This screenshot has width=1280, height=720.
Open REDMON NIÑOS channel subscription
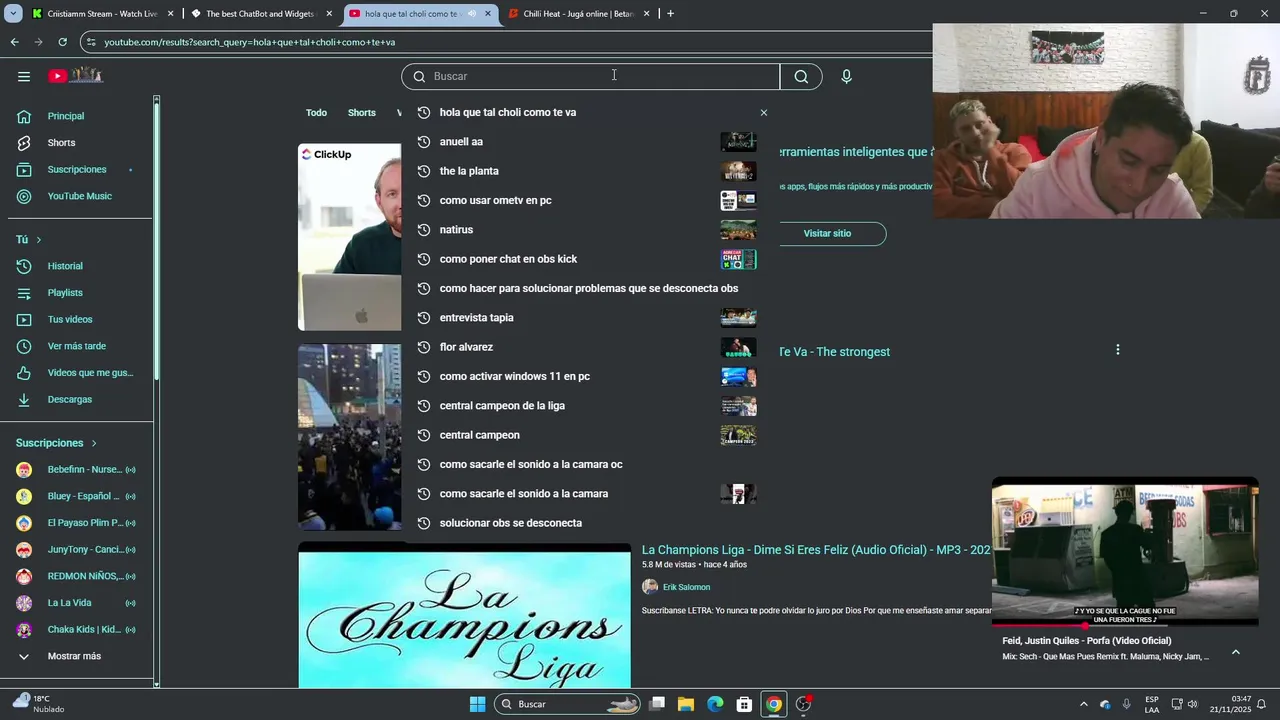(x=80, y=576)
